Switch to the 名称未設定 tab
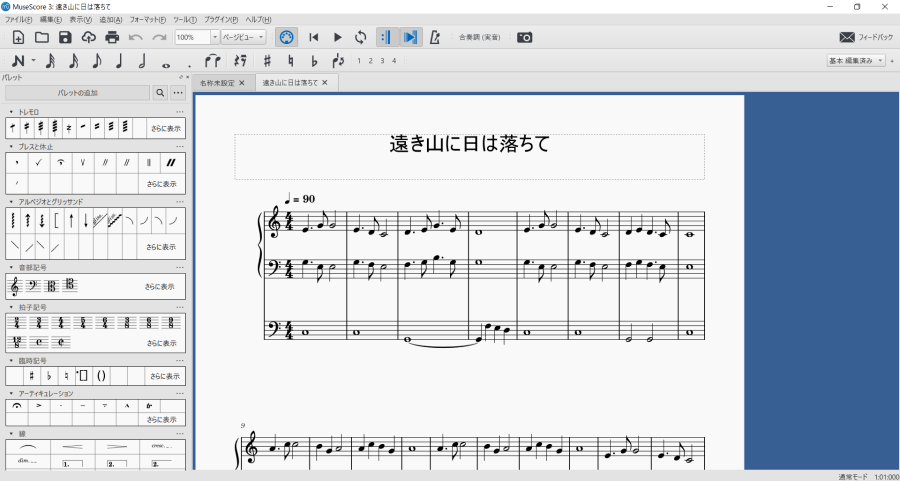This screenshot has width=900, height=481. [218, 83]
